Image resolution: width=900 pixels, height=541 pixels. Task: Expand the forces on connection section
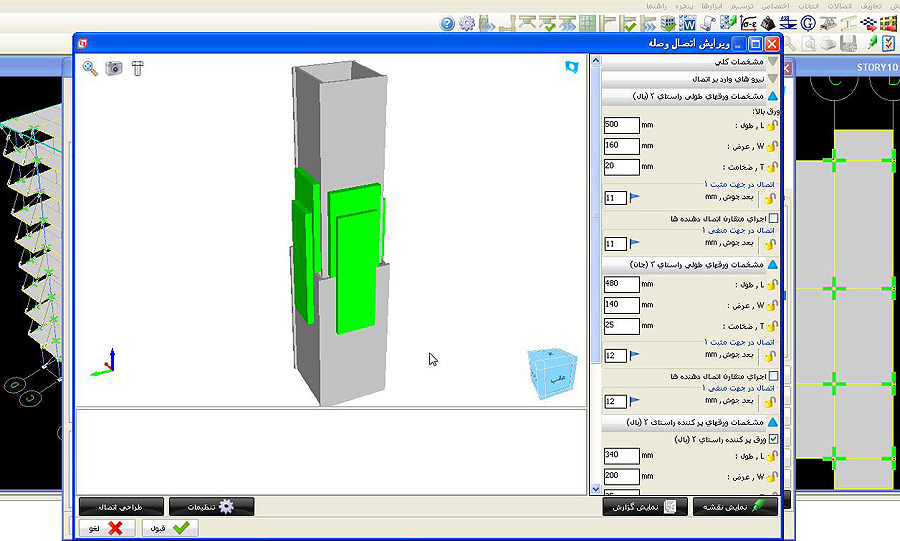771,79
